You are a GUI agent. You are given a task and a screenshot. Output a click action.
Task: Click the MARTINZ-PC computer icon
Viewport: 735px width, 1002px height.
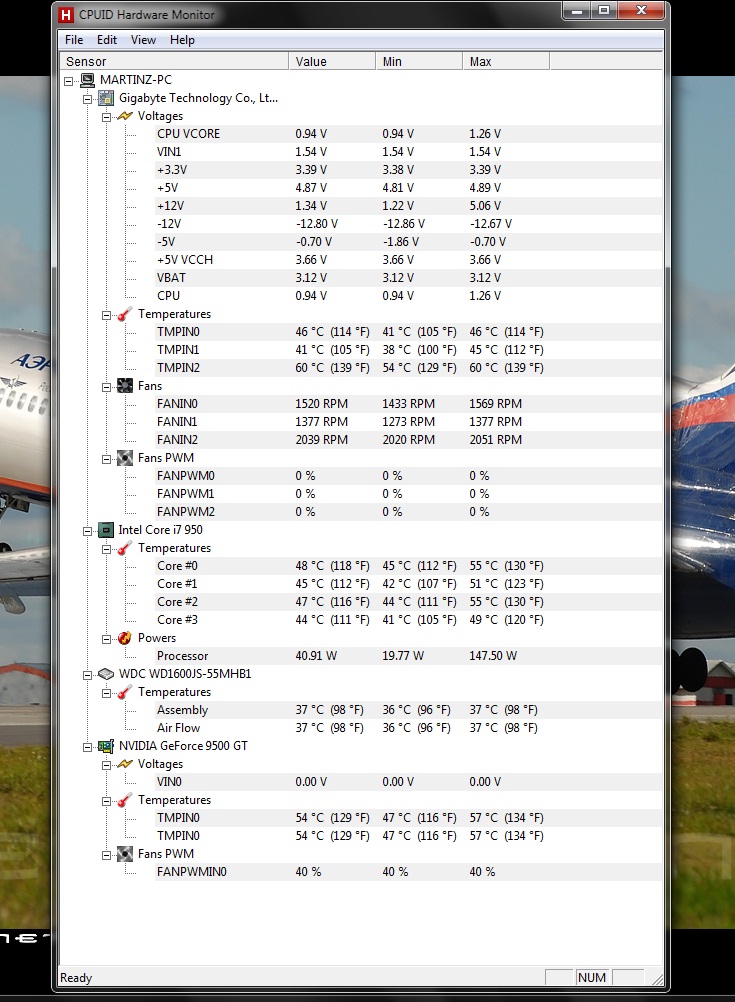tap(87, 80)
